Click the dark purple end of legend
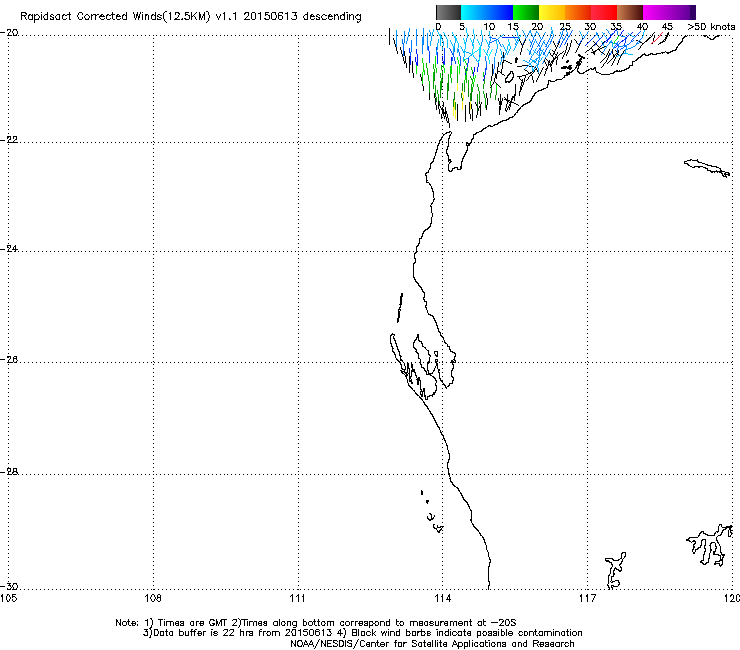This screenshot has height=650, width=740. coord(691,12)
